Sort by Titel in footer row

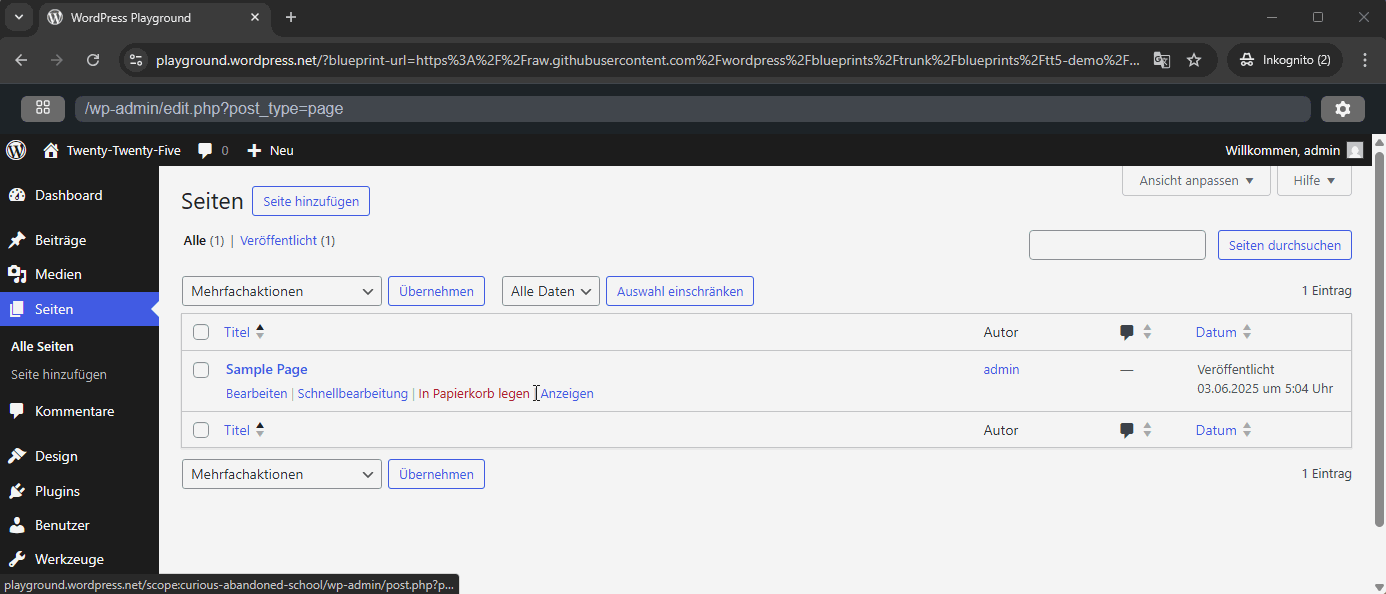[x=244, y=430]
